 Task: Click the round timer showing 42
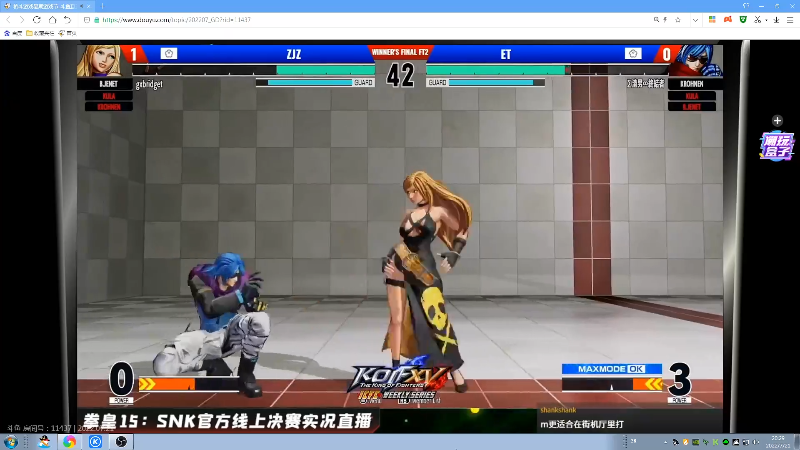click(400, 76)
